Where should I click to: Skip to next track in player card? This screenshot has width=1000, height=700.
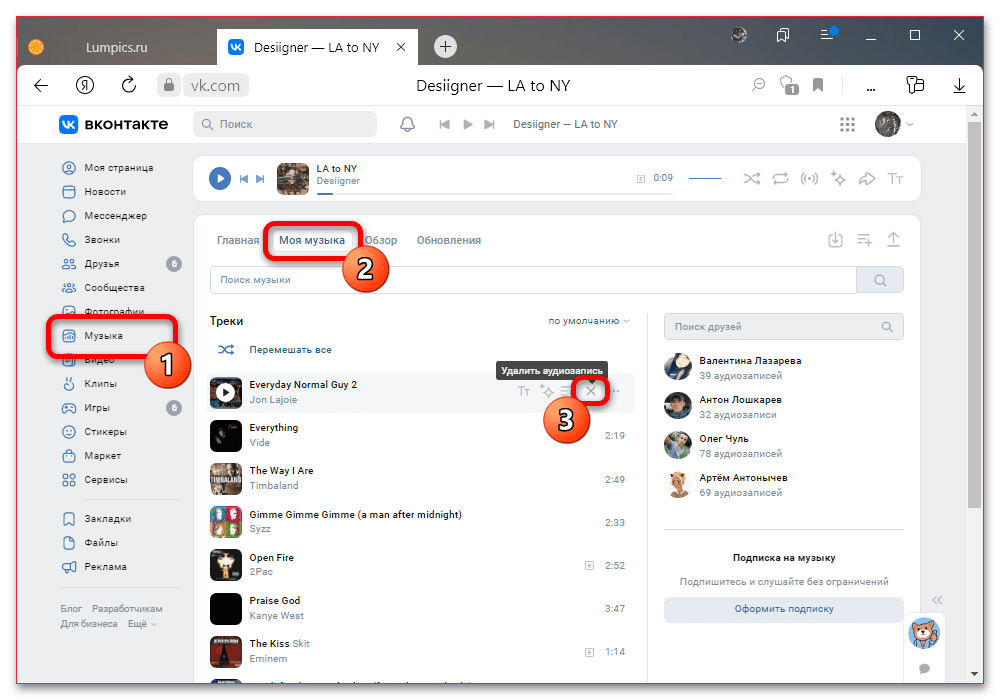(260, 179)
